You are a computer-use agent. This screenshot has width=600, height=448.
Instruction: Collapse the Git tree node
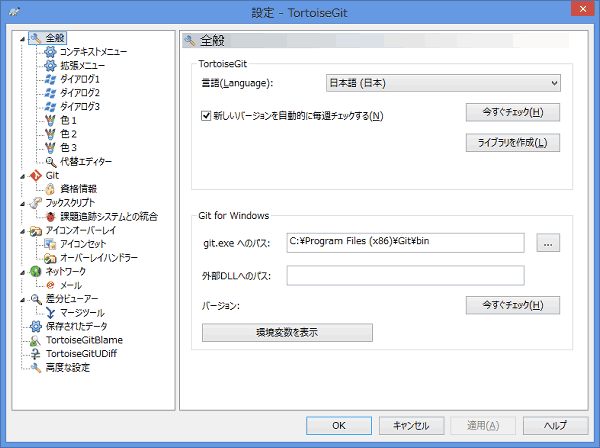23,176
